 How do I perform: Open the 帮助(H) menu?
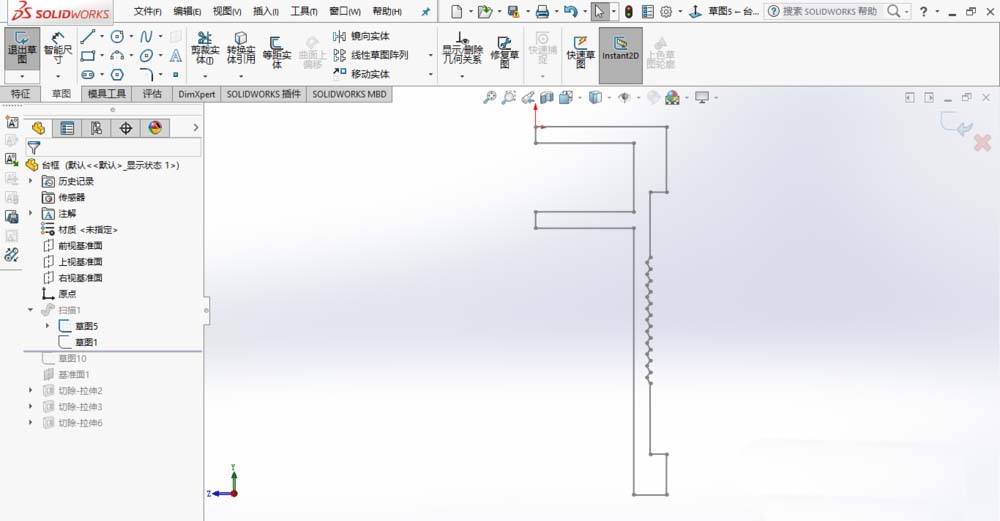(x=386, y=11)
